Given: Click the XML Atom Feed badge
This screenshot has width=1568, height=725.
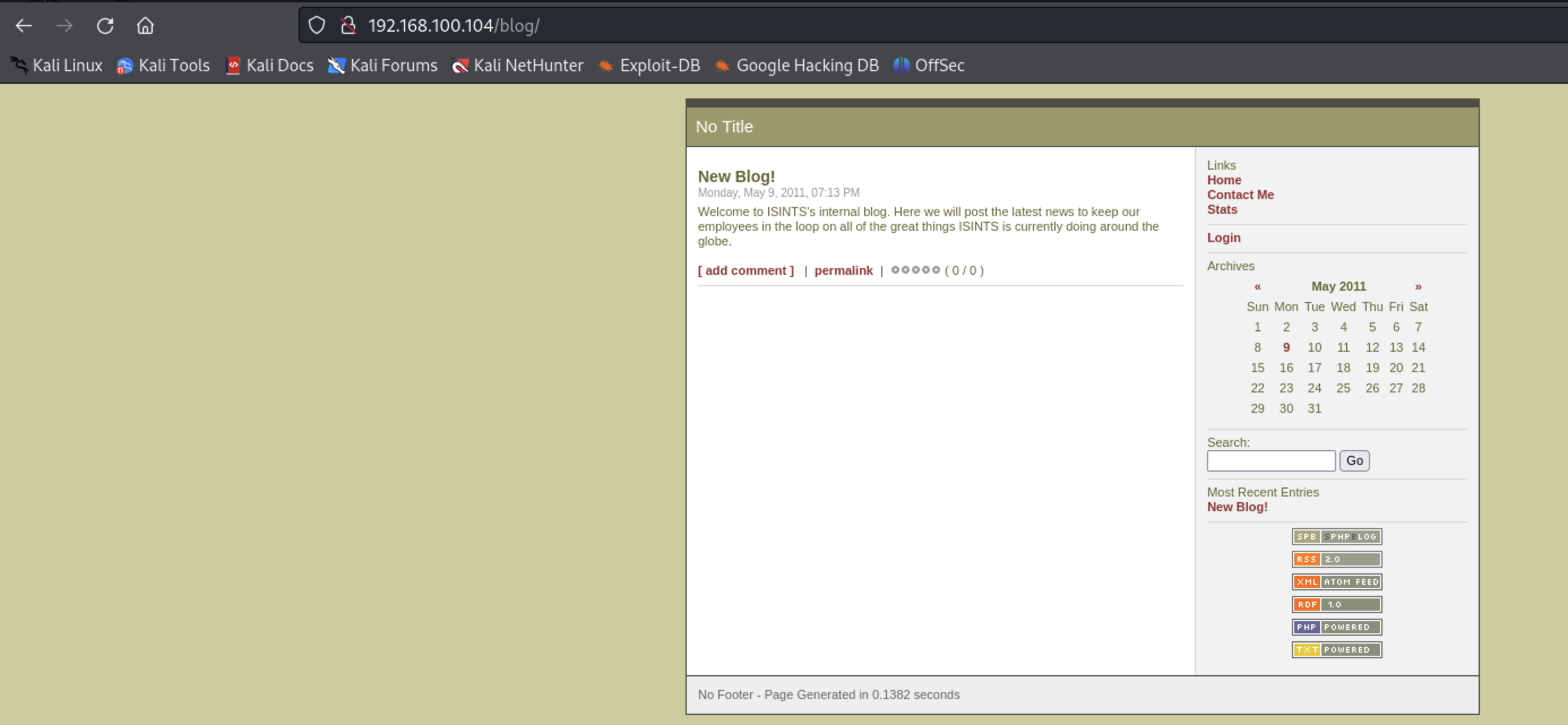Looking at the screenshot, I should coord(1336,581).
